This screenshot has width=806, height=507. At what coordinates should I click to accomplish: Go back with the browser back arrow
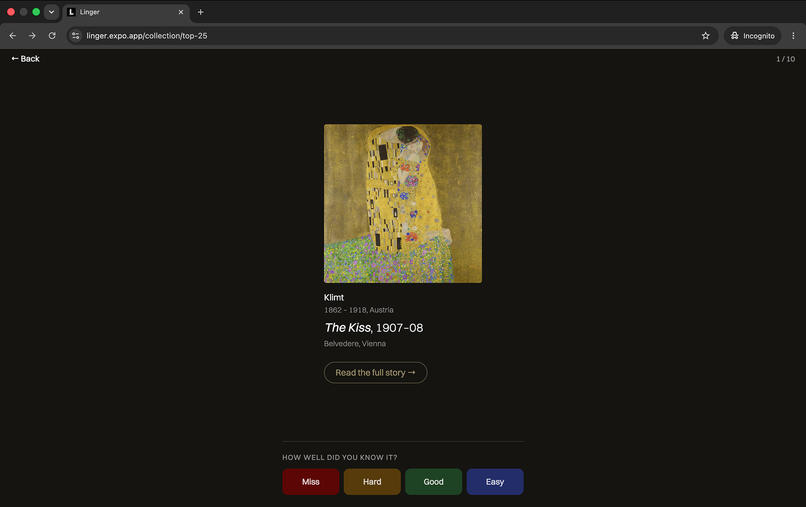point(13,35)
